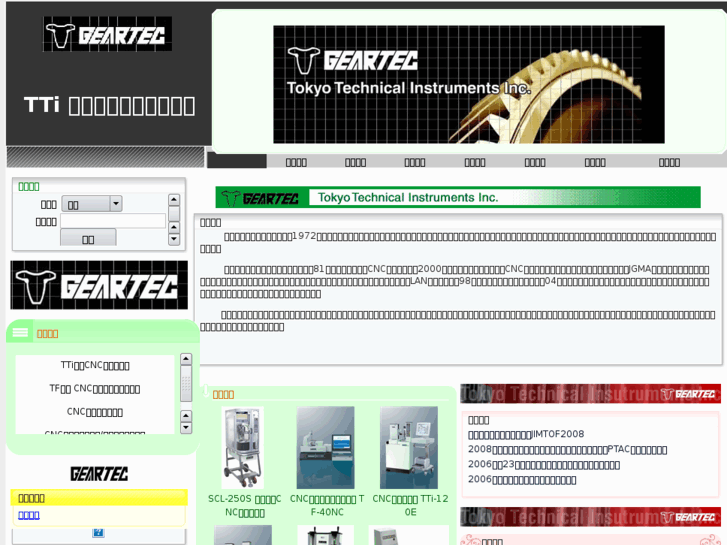Open the fourth navigation menu item
This screenshot has height=545, width=727.
[x=475, y=162]
